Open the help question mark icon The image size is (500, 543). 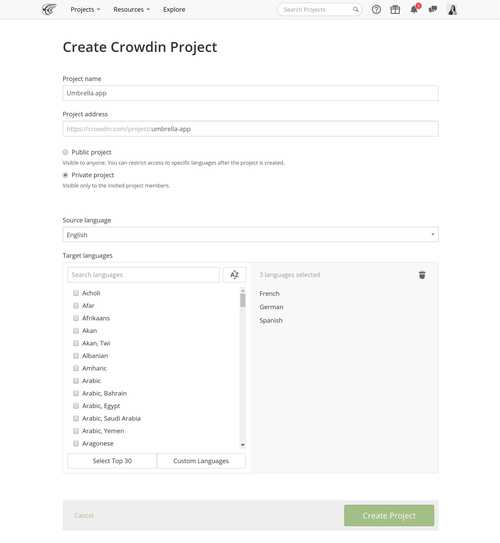pyautogui.click(x=376, y=9)
